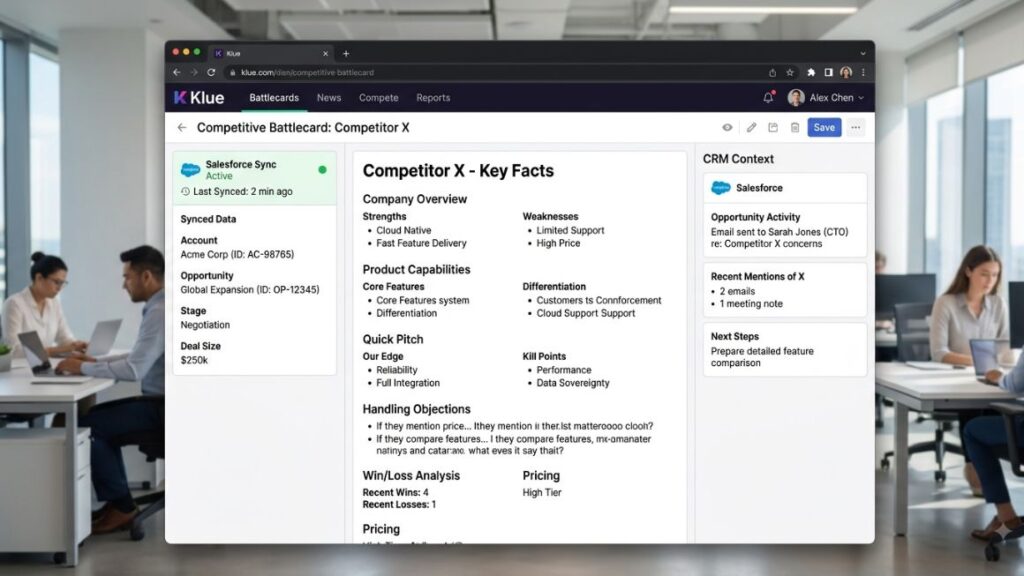Click Alex Chen's profile avatar

point(795,98)
